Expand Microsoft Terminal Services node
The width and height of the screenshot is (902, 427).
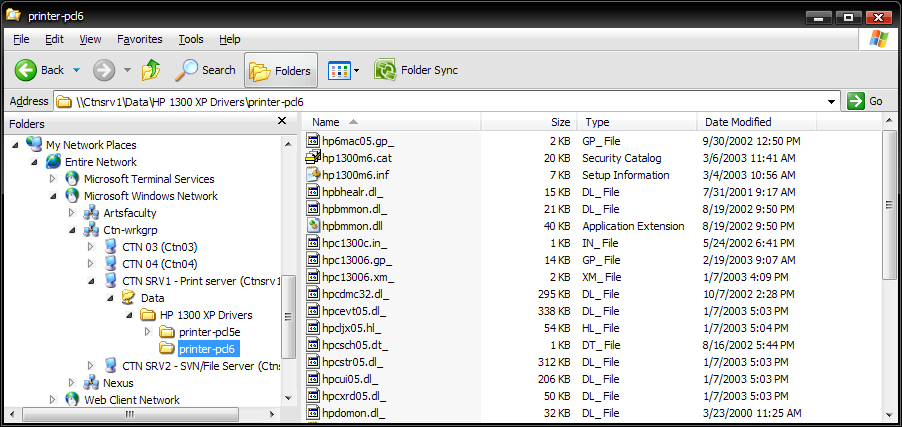coord(53,179)
